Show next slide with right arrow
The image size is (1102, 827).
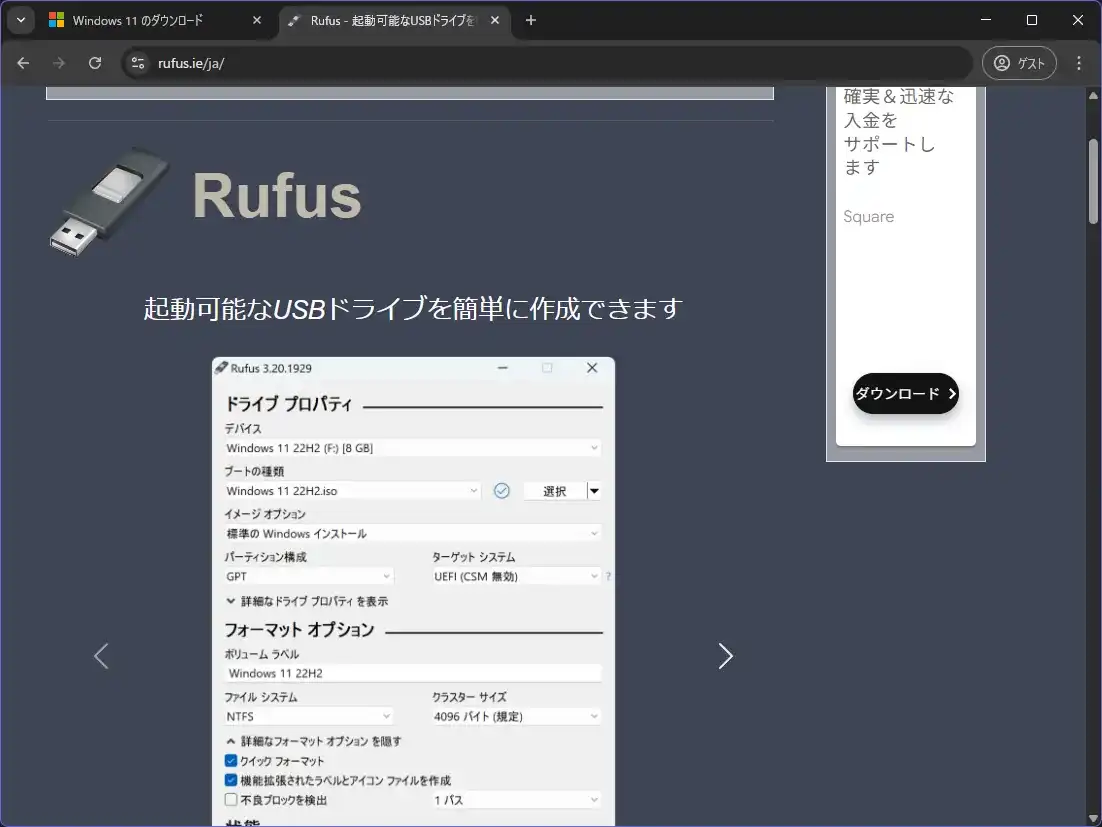coord(725,656)
